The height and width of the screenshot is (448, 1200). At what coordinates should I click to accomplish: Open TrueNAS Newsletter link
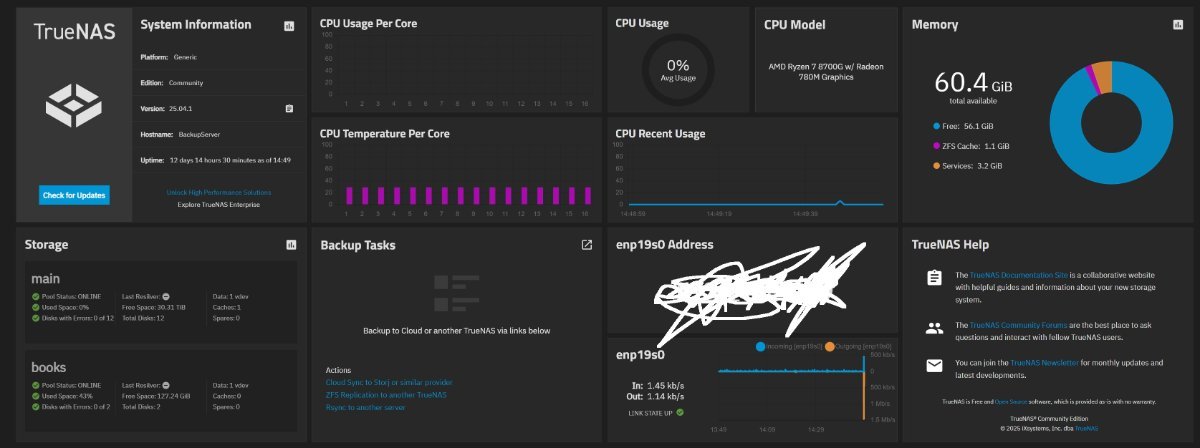click(1045, 362)
